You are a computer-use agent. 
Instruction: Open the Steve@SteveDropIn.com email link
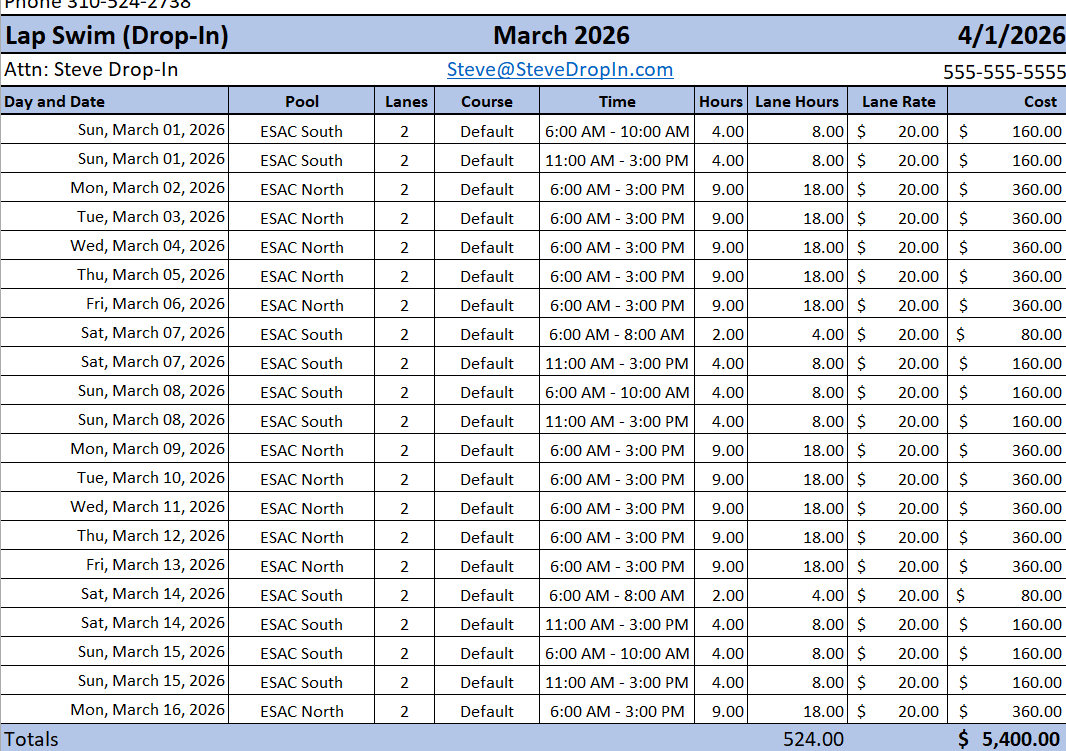[560, 70]
